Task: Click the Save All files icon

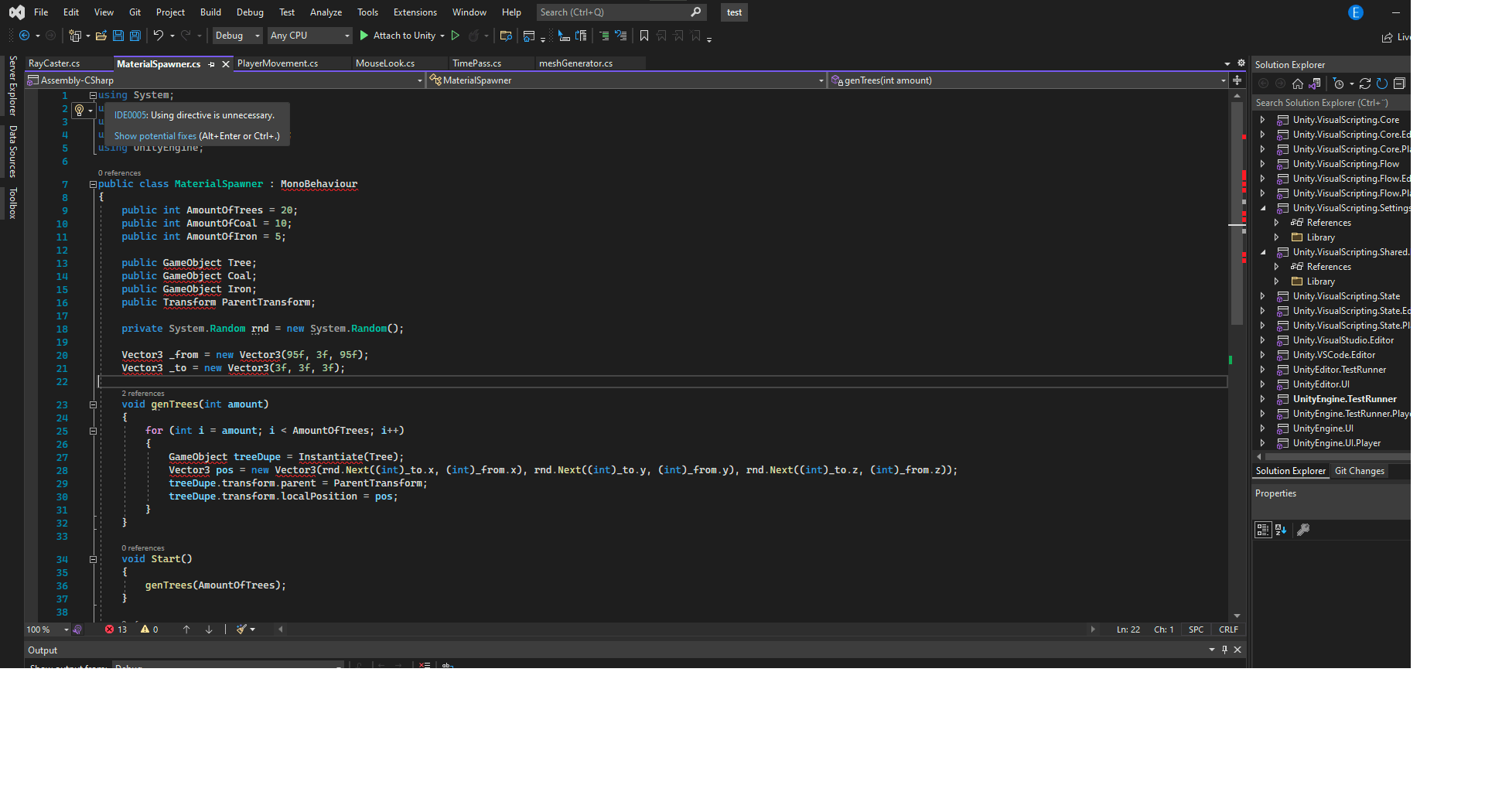Action: pyautogui.click(x=135, y=36)
